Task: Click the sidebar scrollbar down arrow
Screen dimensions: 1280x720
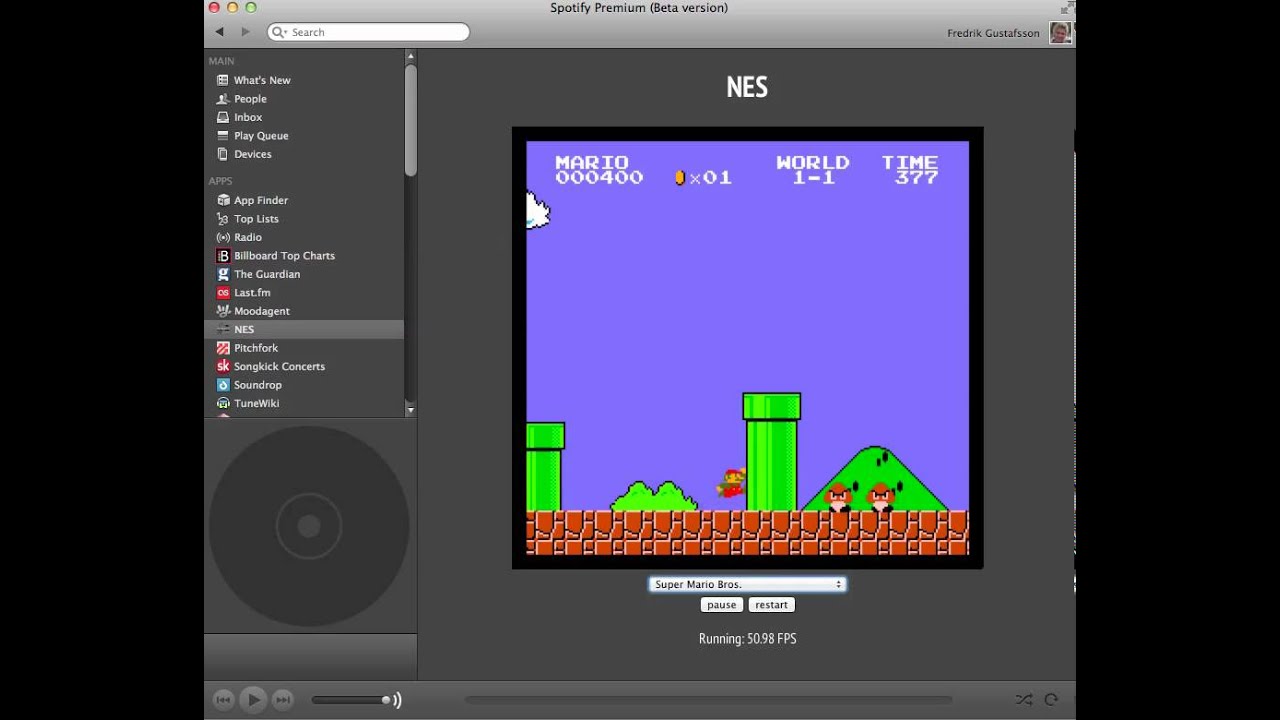Action: 410,409
